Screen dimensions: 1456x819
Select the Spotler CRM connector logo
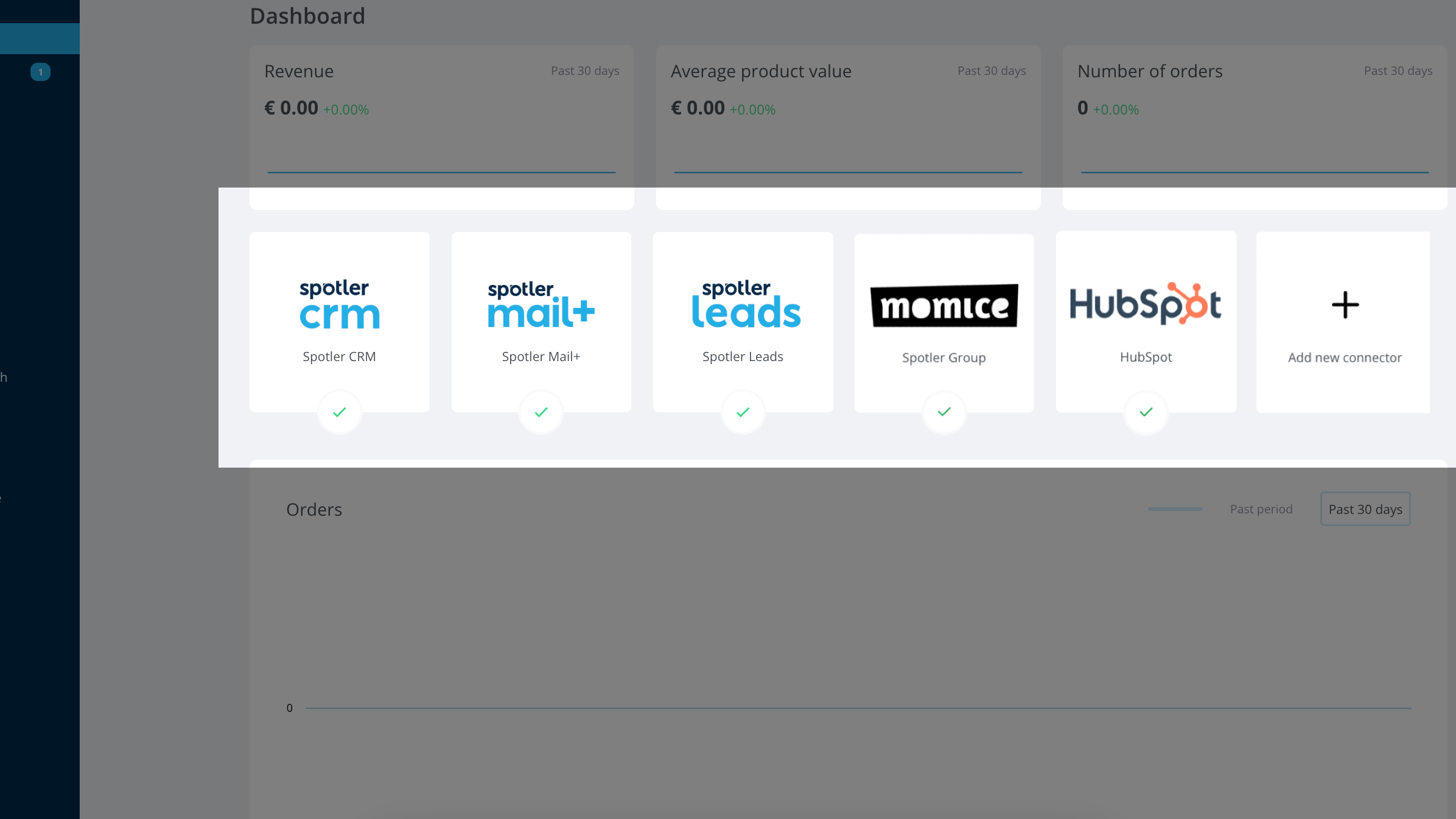tap(339, 304)
